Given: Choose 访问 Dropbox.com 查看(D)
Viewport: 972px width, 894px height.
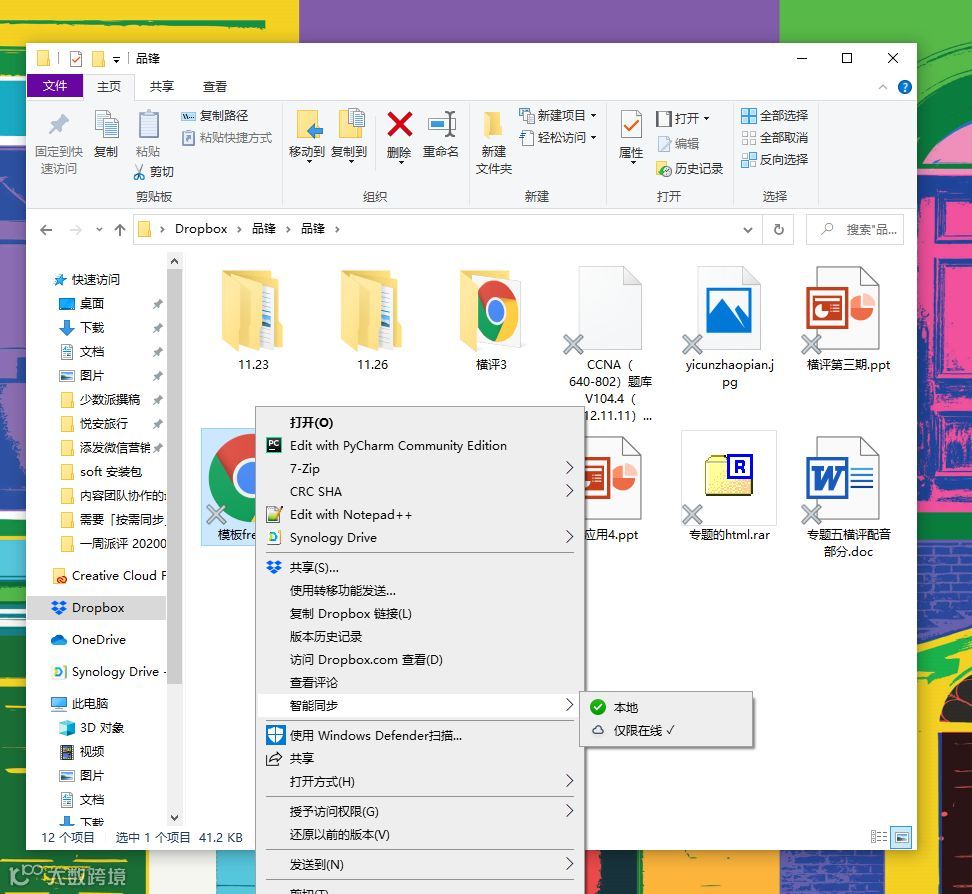Looking at the screenshot, I should [420, 660].
